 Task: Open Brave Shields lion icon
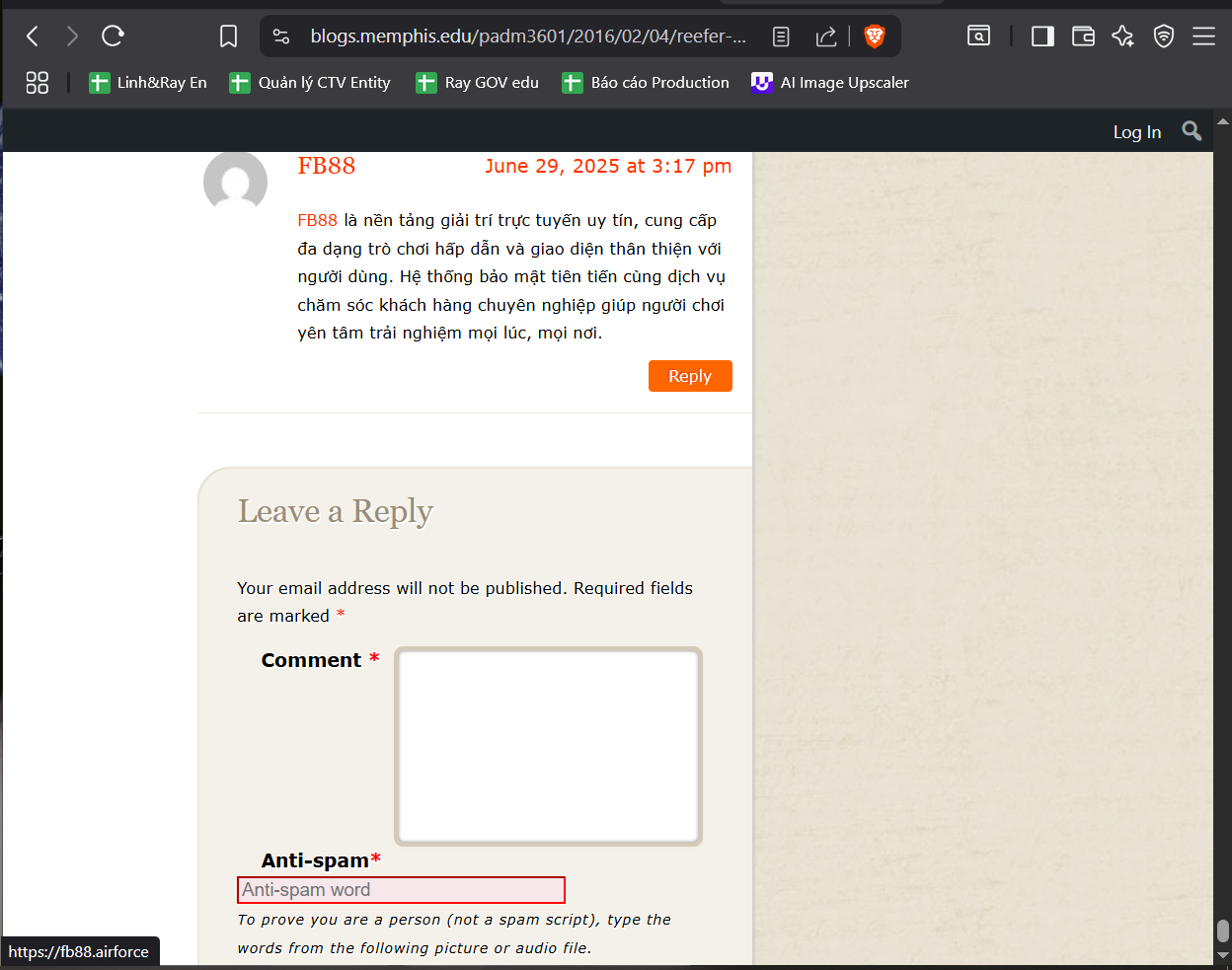point(875,37)
